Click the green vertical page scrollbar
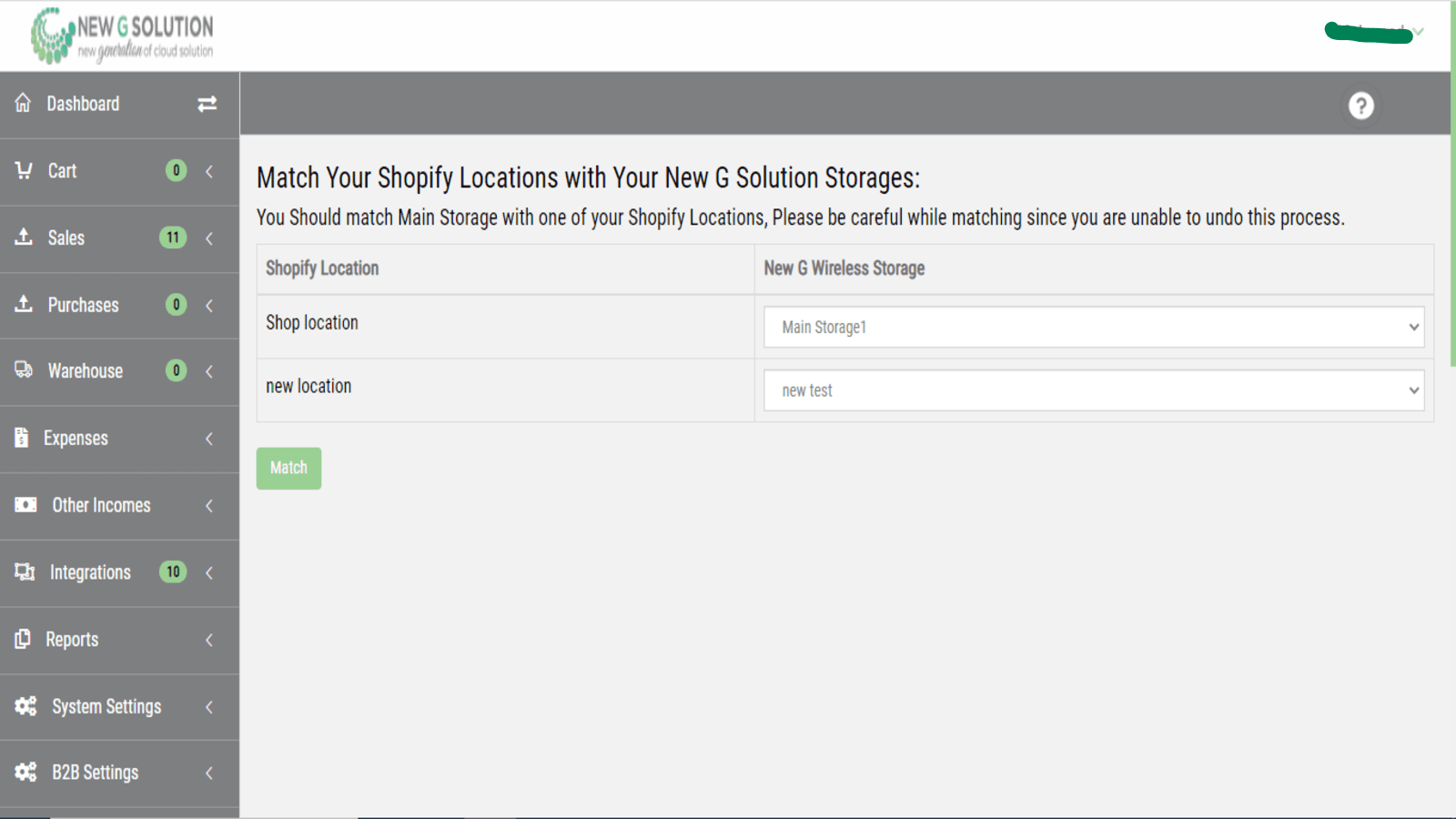The image size is (1456, 819). click(1452, 182)
